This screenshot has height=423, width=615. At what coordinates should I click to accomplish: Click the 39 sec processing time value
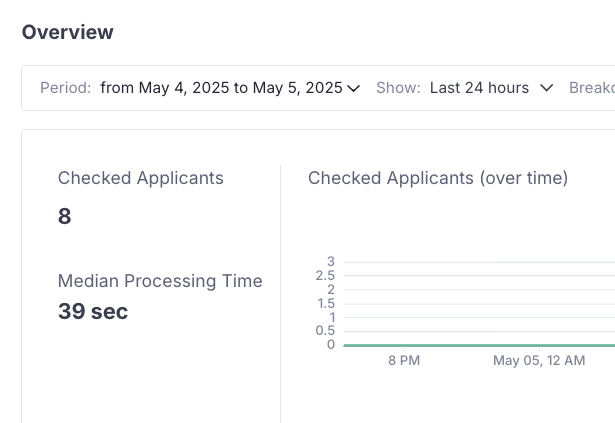93,312
